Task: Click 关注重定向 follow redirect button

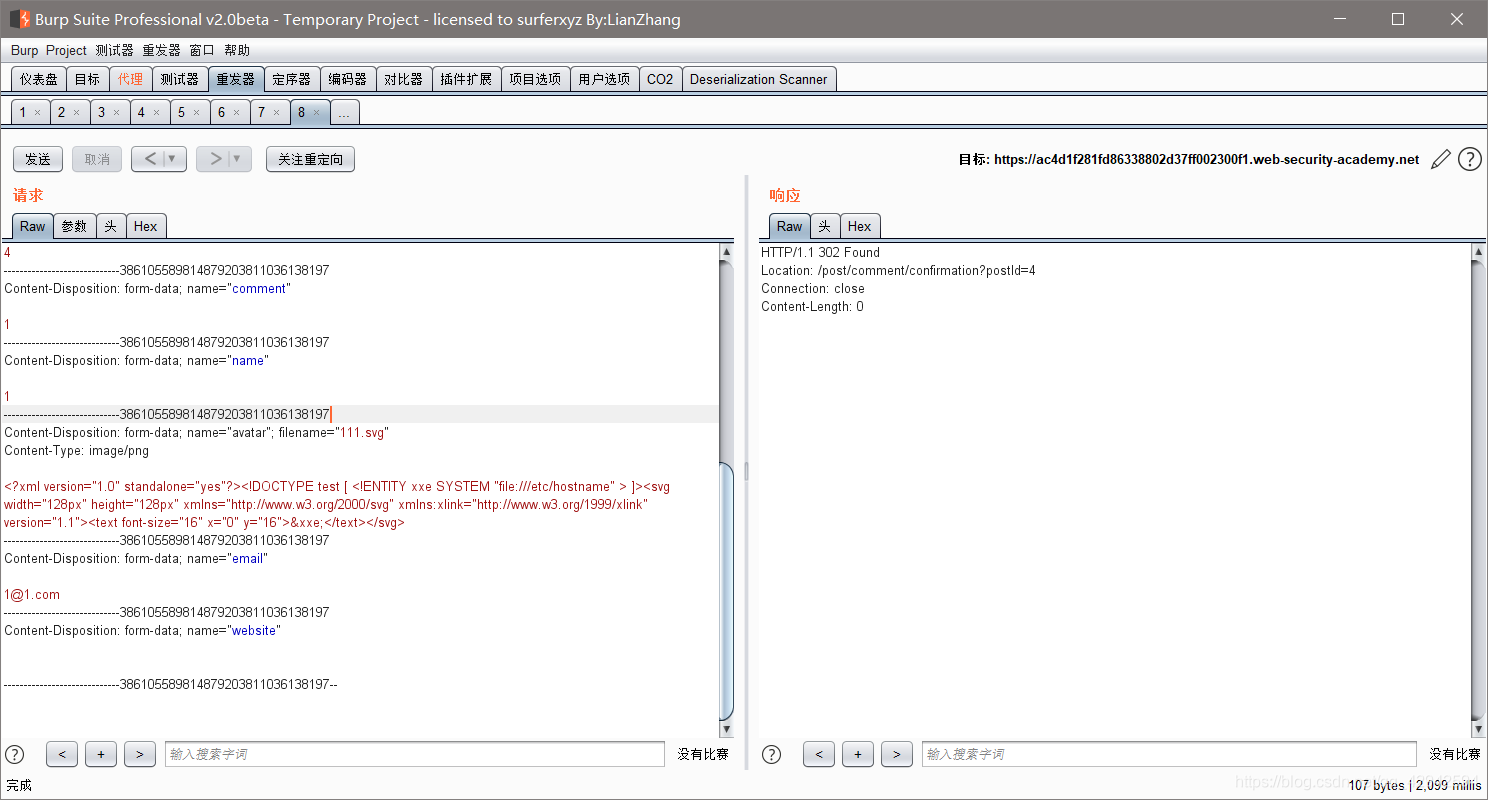Action: coord(310,159)
